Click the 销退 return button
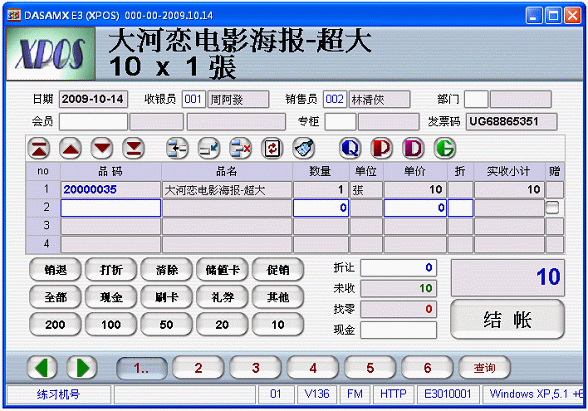Viewport: 588px width, 411px height. (55, 270)
